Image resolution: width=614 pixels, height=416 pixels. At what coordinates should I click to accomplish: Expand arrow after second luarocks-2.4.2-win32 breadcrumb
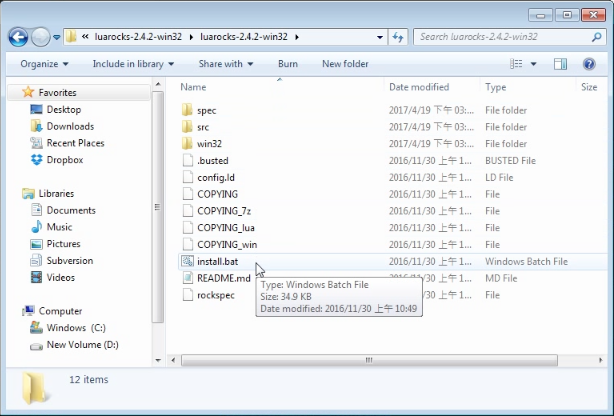click(297, 37)
